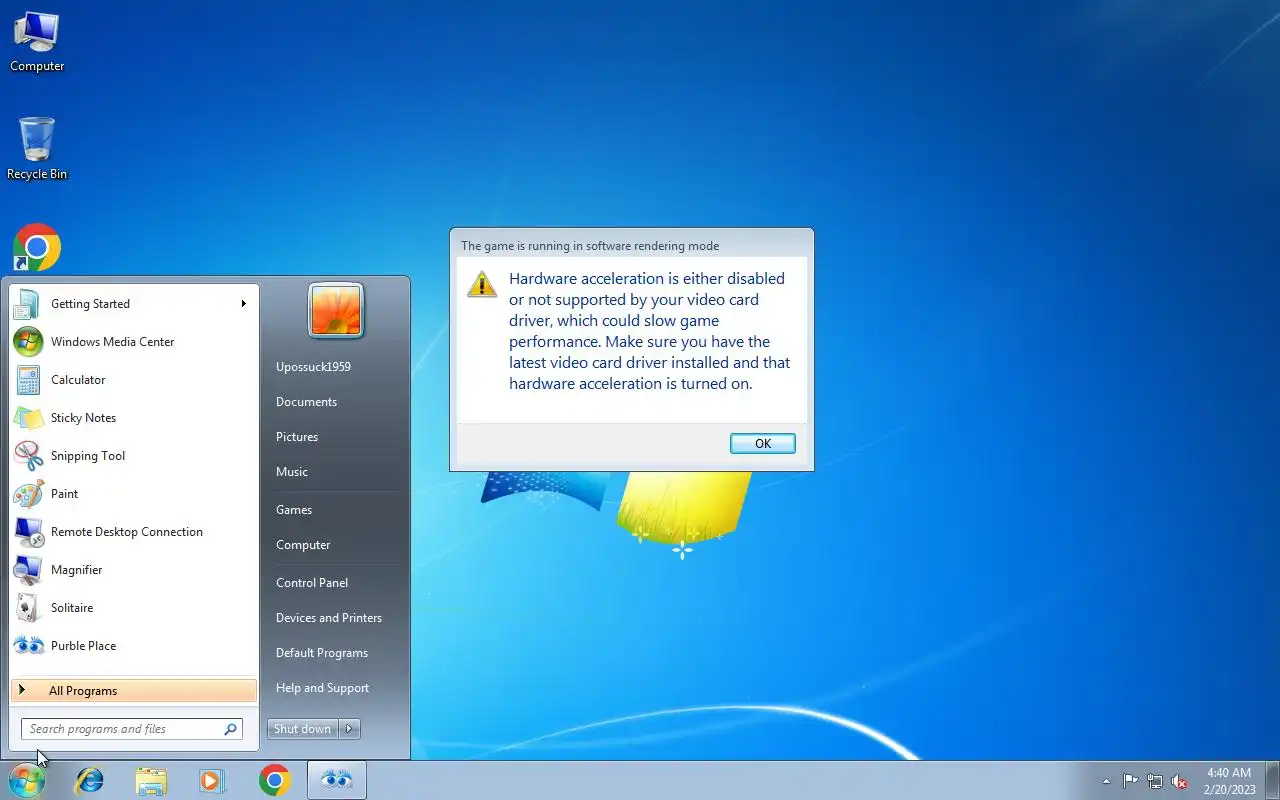Click the Shut down button
The width and height of the screenshot is (1280, 800).
(303, 729)
